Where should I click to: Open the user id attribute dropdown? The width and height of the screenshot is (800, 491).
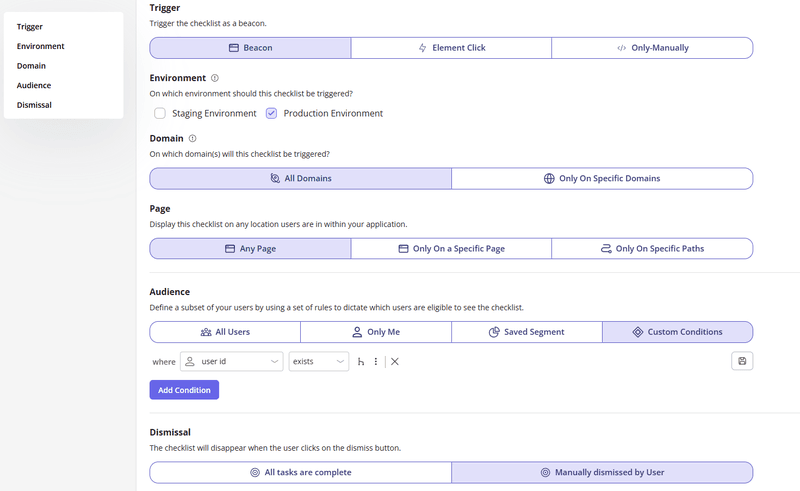coord(232,362)
